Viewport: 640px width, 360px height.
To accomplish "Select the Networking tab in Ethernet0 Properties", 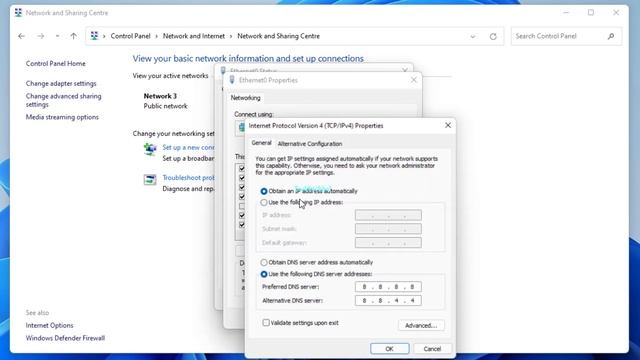I will point(245,98).
